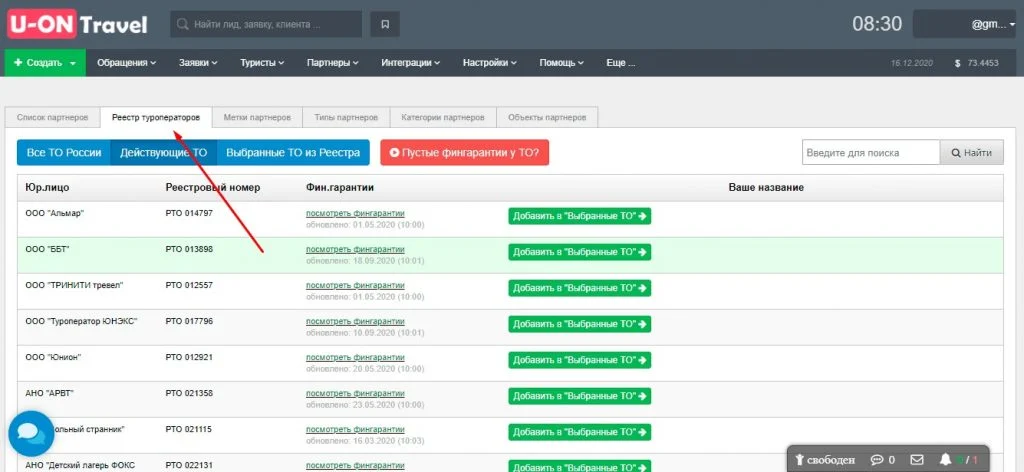Click the 'Юр.лицо' column header
Viewport: 1024px width, 472px height.
click(x=47, y=188)
